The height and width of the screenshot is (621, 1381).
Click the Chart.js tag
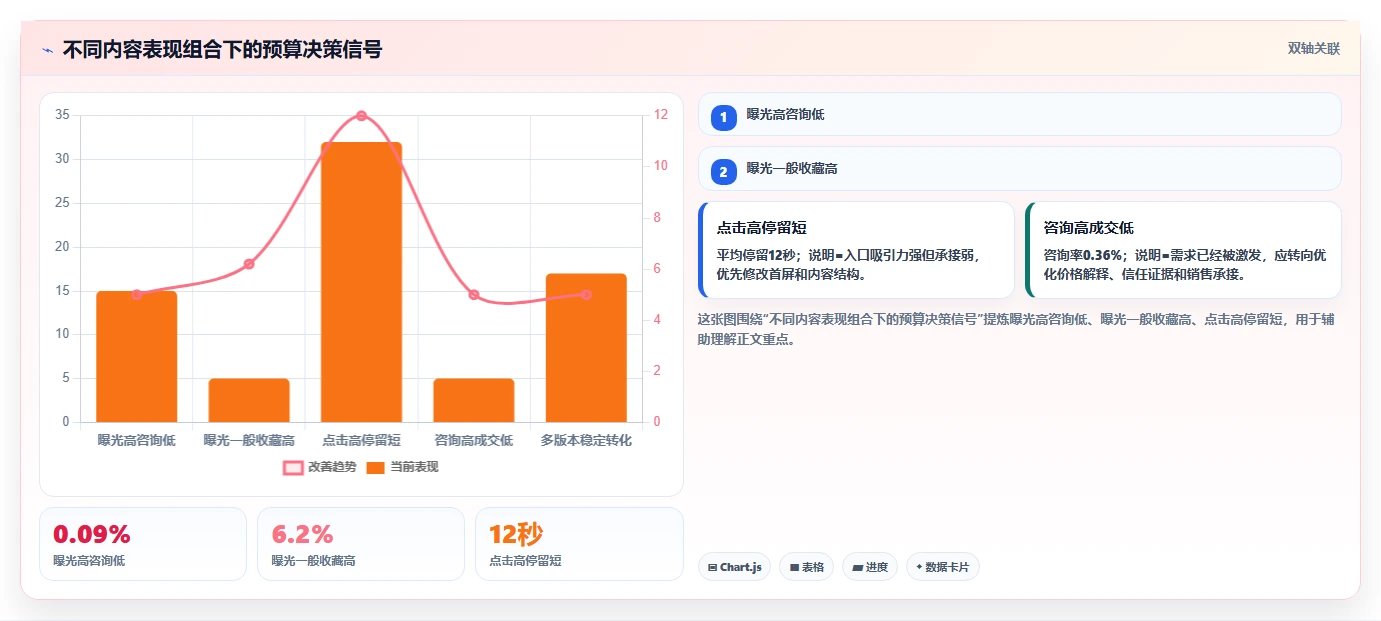pyautogui.click(x=734, y=567)
